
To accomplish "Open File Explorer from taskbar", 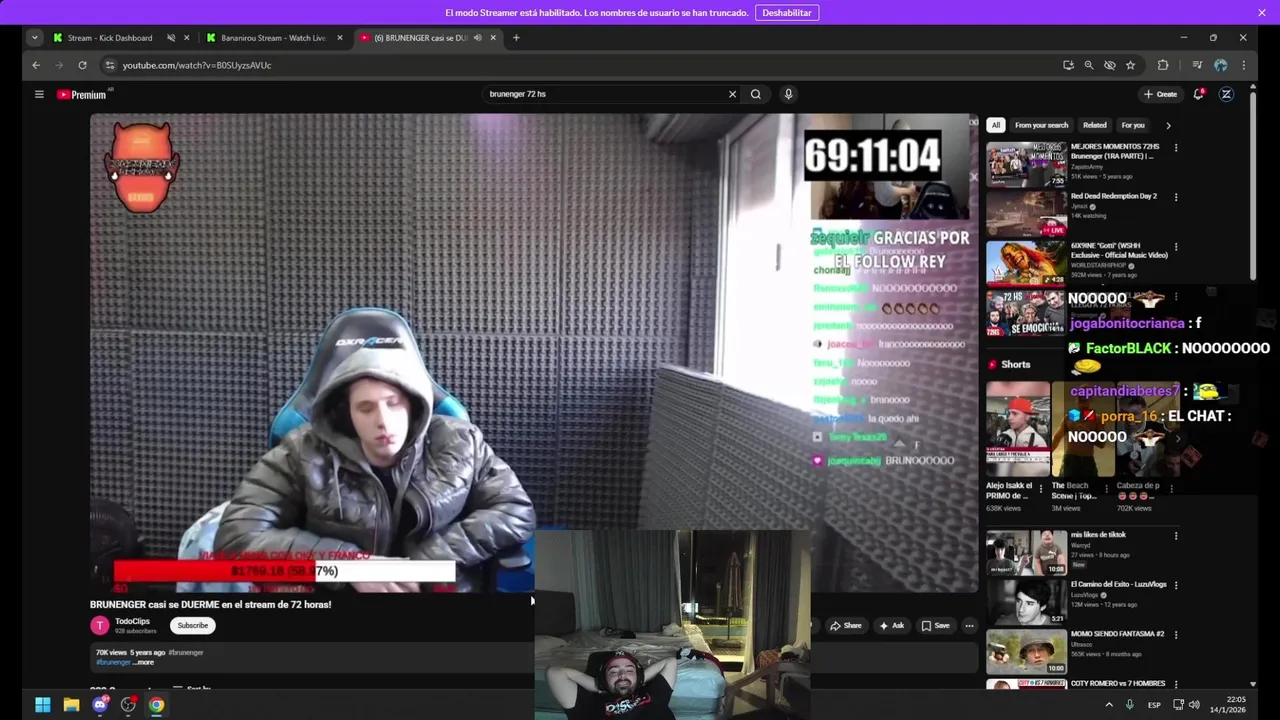I will click(x=71, y=705).
